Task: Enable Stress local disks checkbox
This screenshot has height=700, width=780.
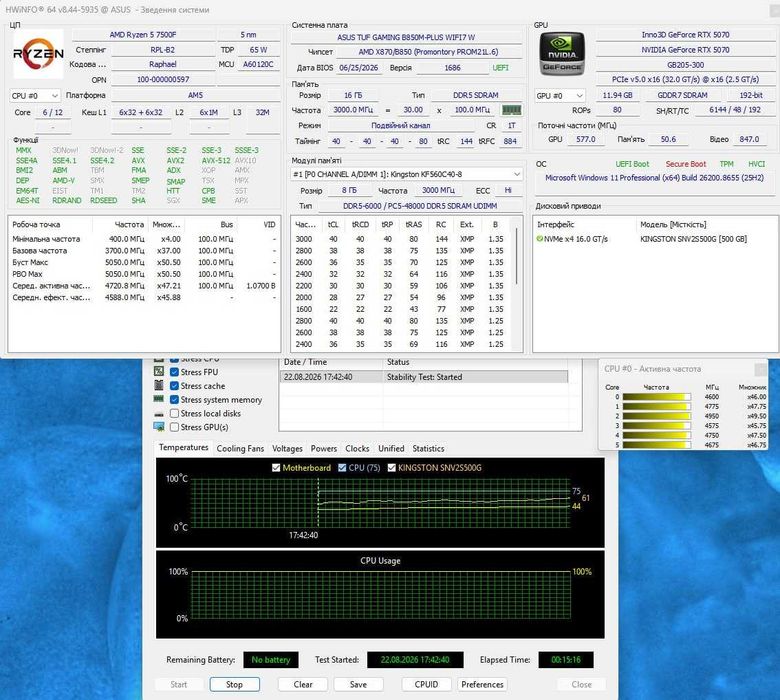Action: click(x=174, y=413)
